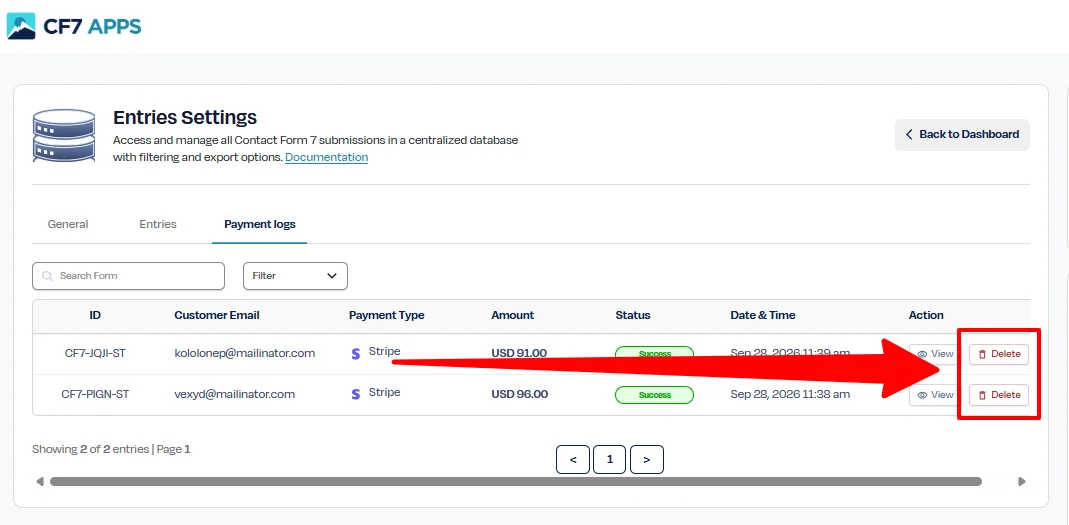Click the horizontal scrollbar thumb under the table
The image size is (1069, 525).
pos(515,481)
